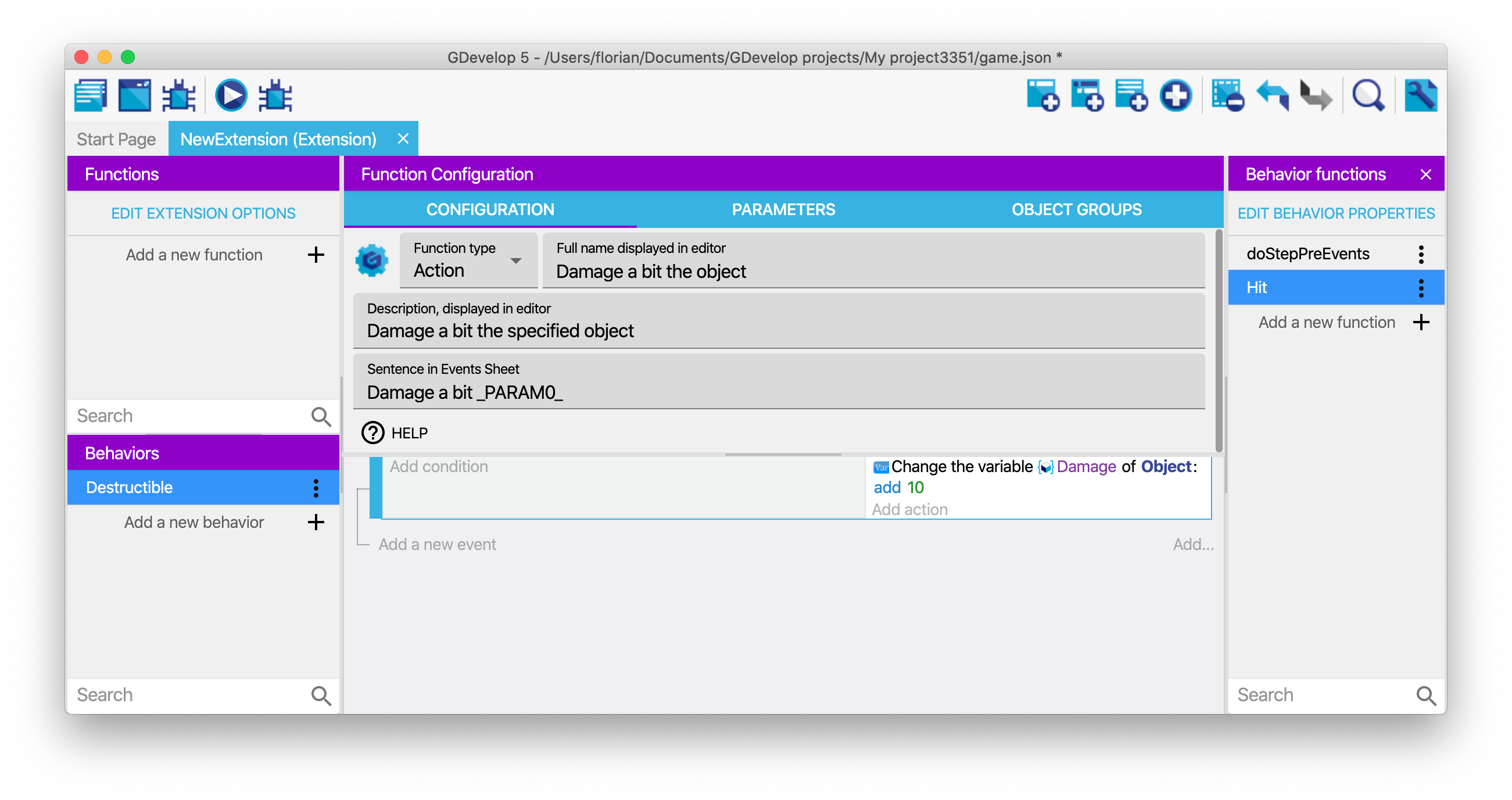Click EDIT EXTENSION OPTIONS button
This screenshot has height=800, width=1512.
point(203,213)
